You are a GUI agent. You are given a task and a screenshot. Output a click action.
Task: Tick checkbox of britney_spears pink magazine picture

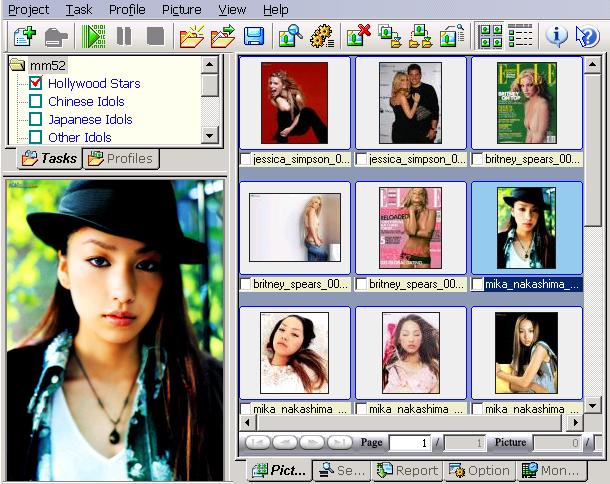point(362,284)
